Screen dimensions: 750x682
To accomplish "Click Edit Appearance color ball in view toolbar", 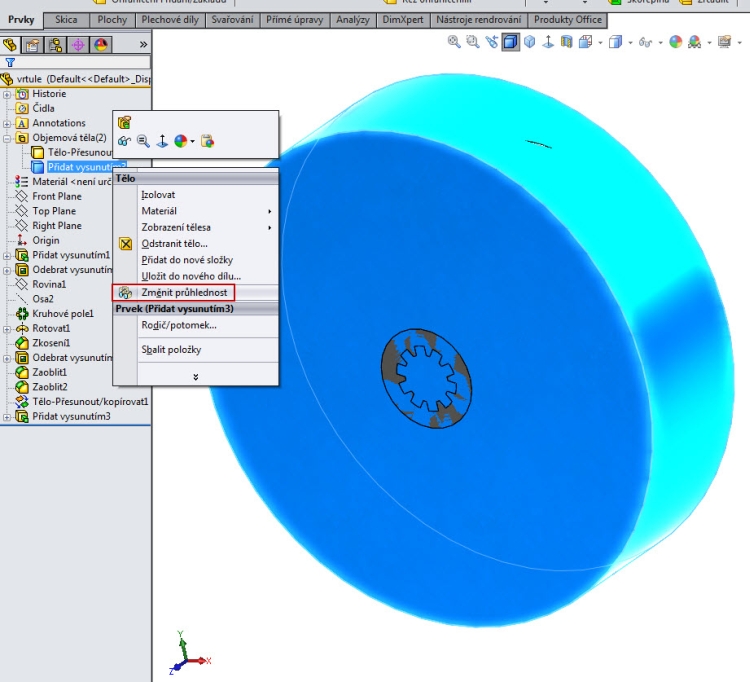I will (675, 42).
